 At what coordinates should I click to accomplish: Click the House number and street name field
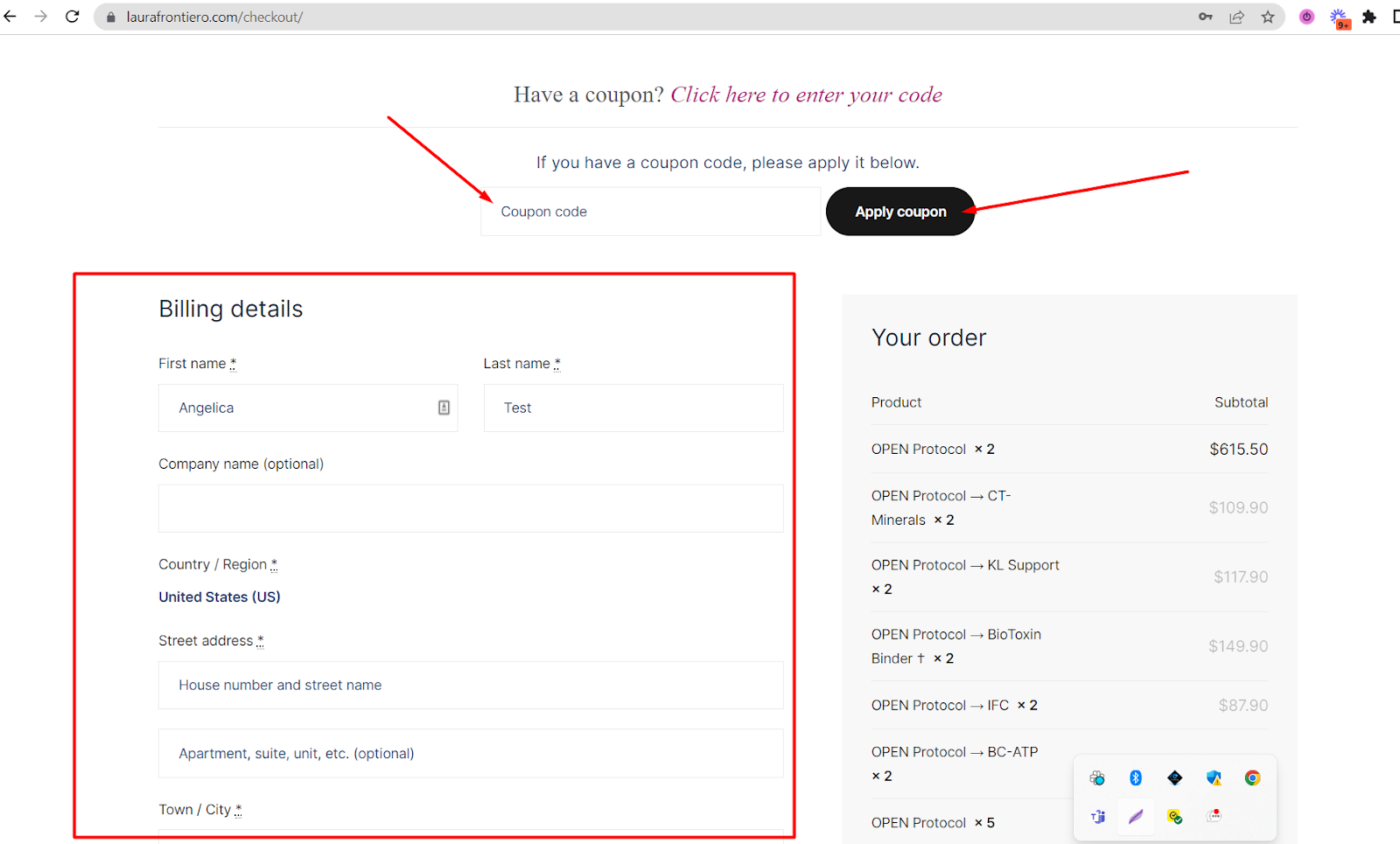click(x=471, y=685)
